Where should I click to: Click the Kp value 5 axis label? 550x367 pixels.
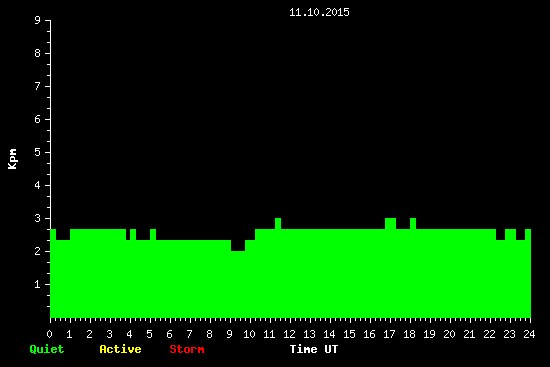pyautogui.click(x=38, y=152)
